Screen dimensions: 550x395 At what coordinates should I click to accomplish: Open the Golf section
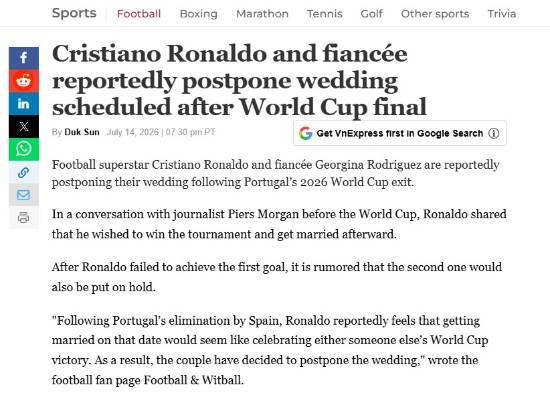371,14
